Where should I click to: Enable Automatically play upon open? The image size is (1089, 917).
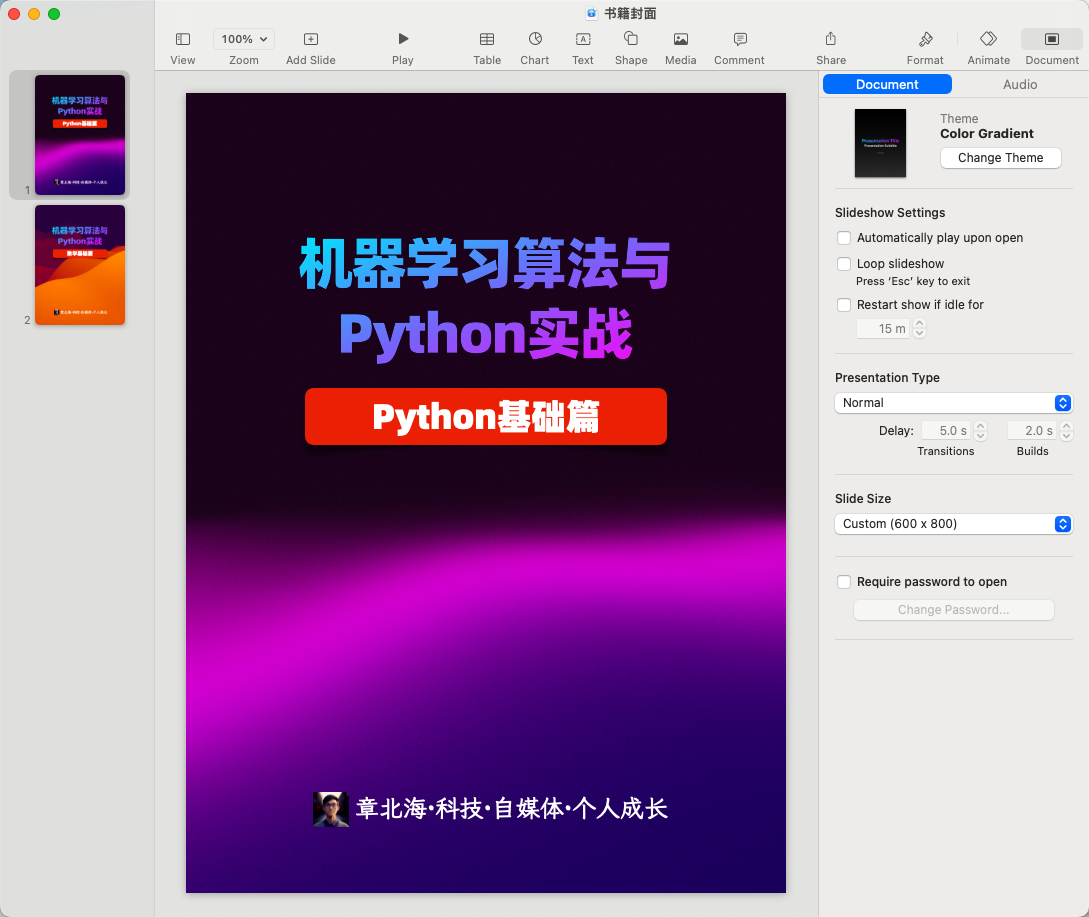click(x=844, y=238)
